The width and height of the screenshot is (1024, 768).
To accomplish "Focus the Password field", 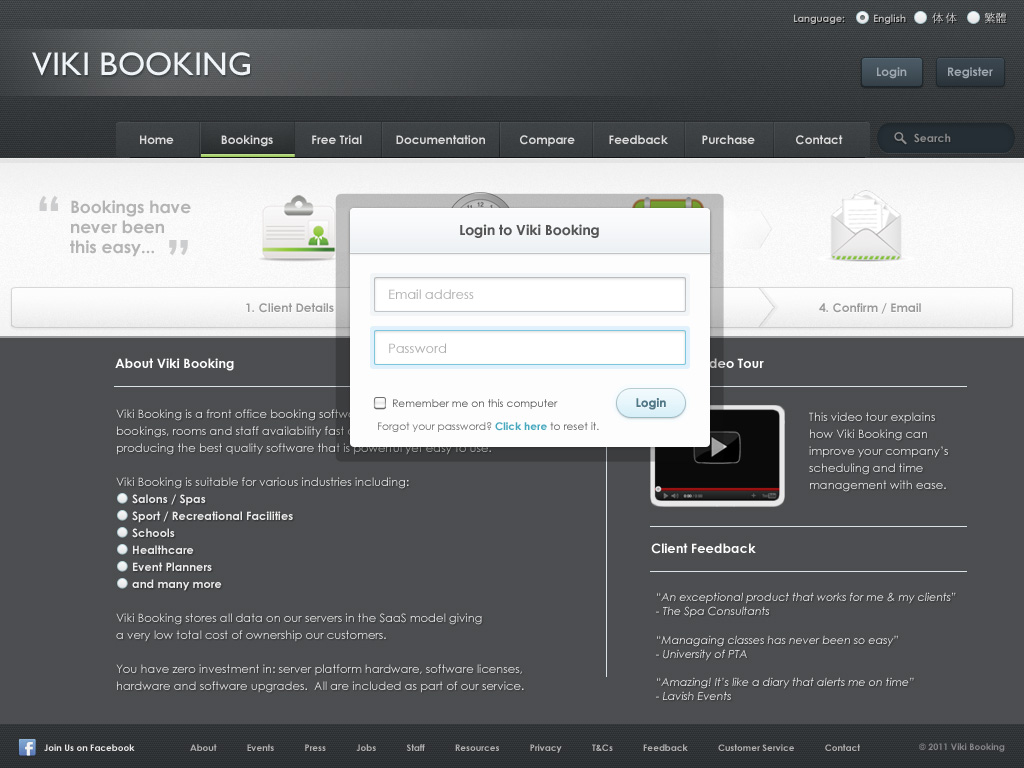I will (530, 348).
